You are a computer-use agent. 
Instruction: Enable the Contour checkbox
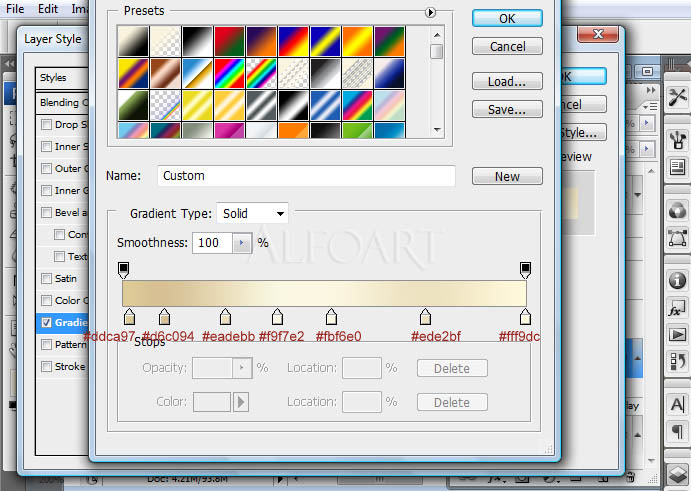[x=59, y=234]
